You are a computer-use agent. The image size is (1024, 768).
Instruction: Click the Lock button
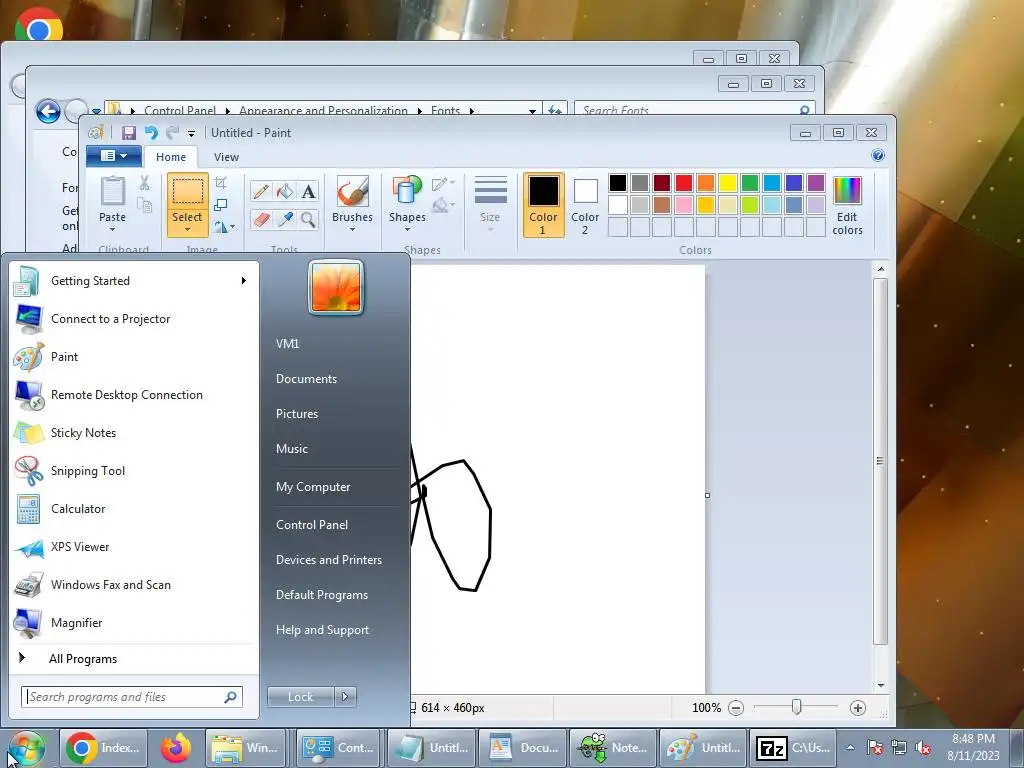[x=300, y=697]
